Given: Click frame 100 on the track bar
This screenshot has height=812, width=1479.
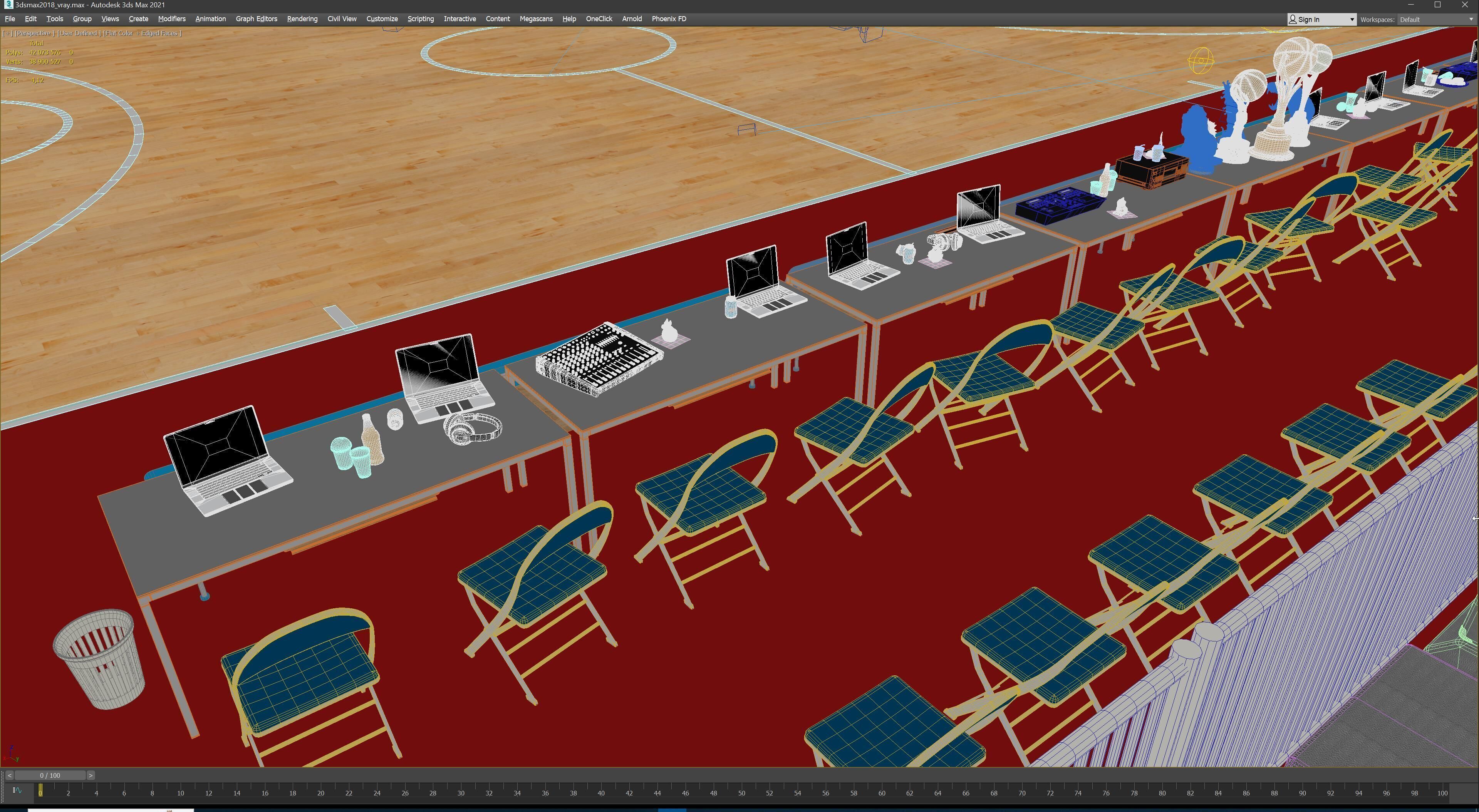Looking at the screenshot, I should coord(1442,793).
